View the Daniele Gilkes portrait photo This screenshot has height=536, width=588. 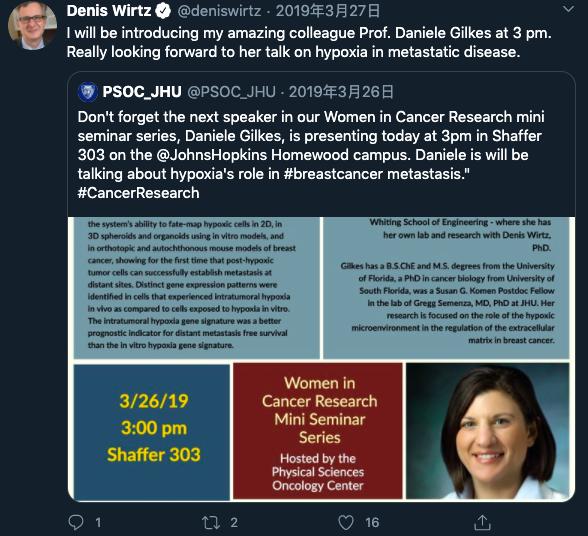488,431
